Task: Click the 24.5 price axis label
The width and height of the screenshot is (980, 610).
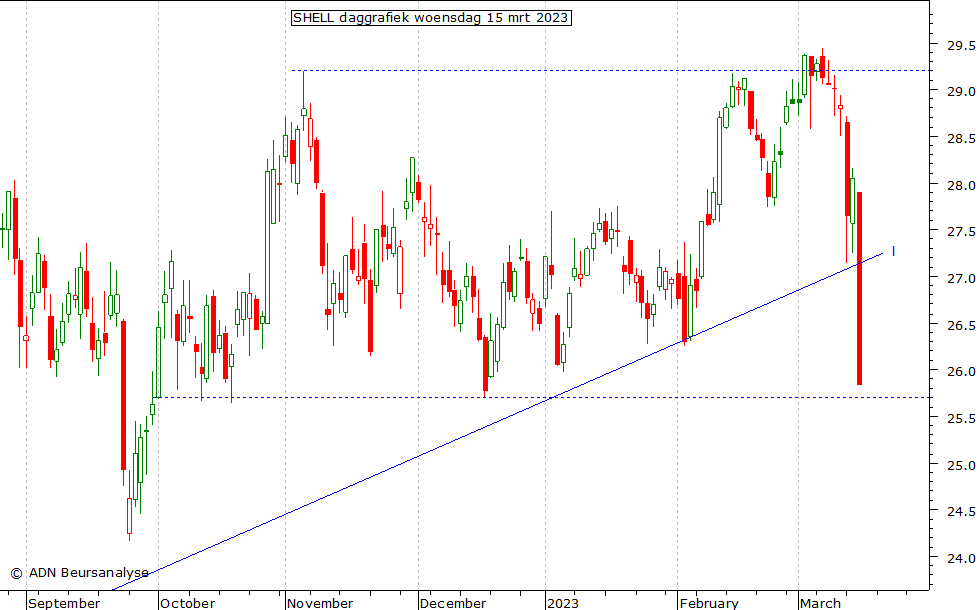Action: (x=961, y=511)
